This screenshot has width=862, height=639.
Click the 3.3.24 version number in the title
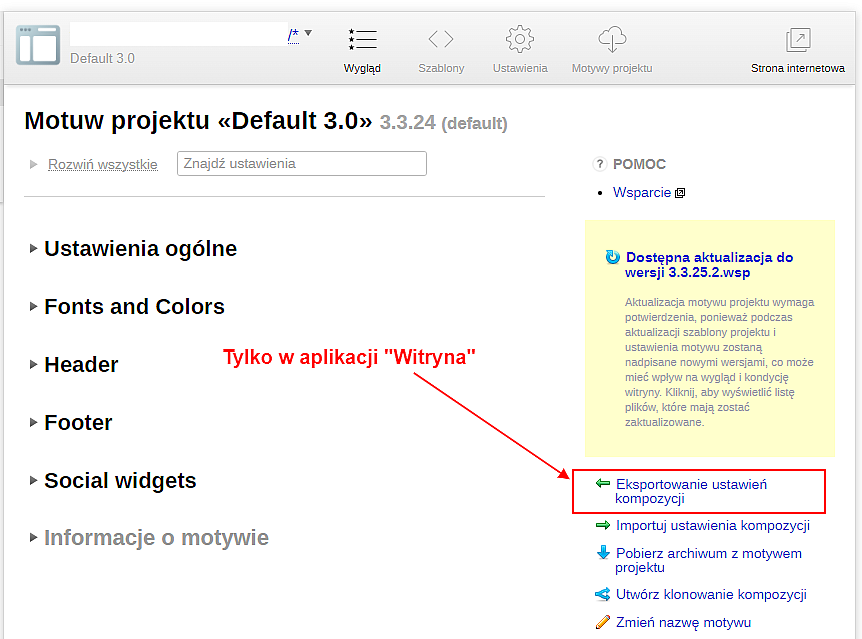click(x=407, y=123)
